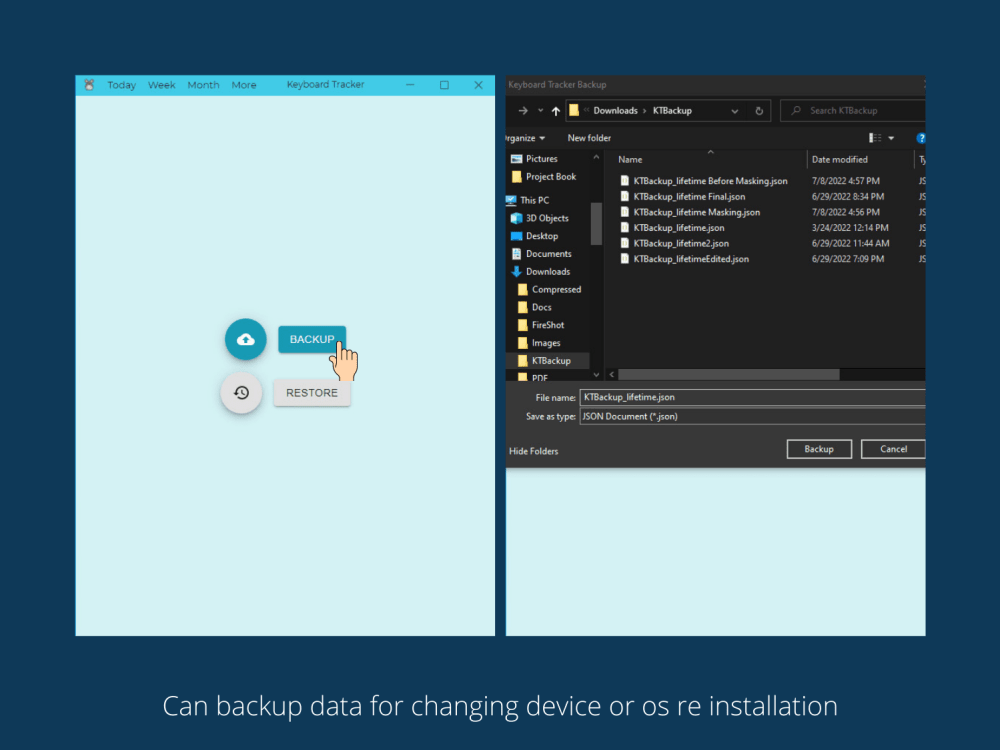Close the Keyboard Tracker window

pos(478,85)
